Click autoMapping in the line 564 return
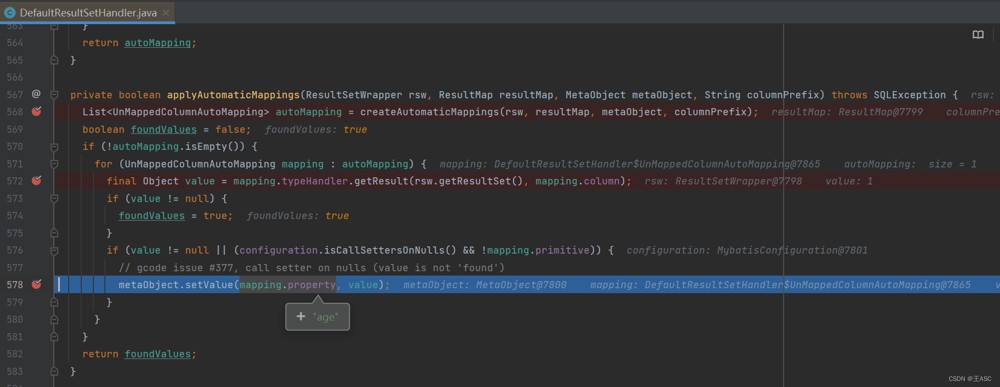1000x387 pixels. pos(158,43)
